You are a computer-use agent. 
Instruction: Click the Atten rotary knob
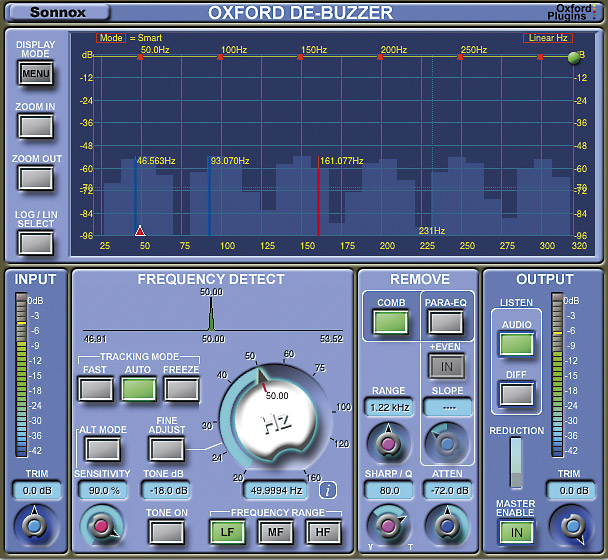[x=447, y=526]
